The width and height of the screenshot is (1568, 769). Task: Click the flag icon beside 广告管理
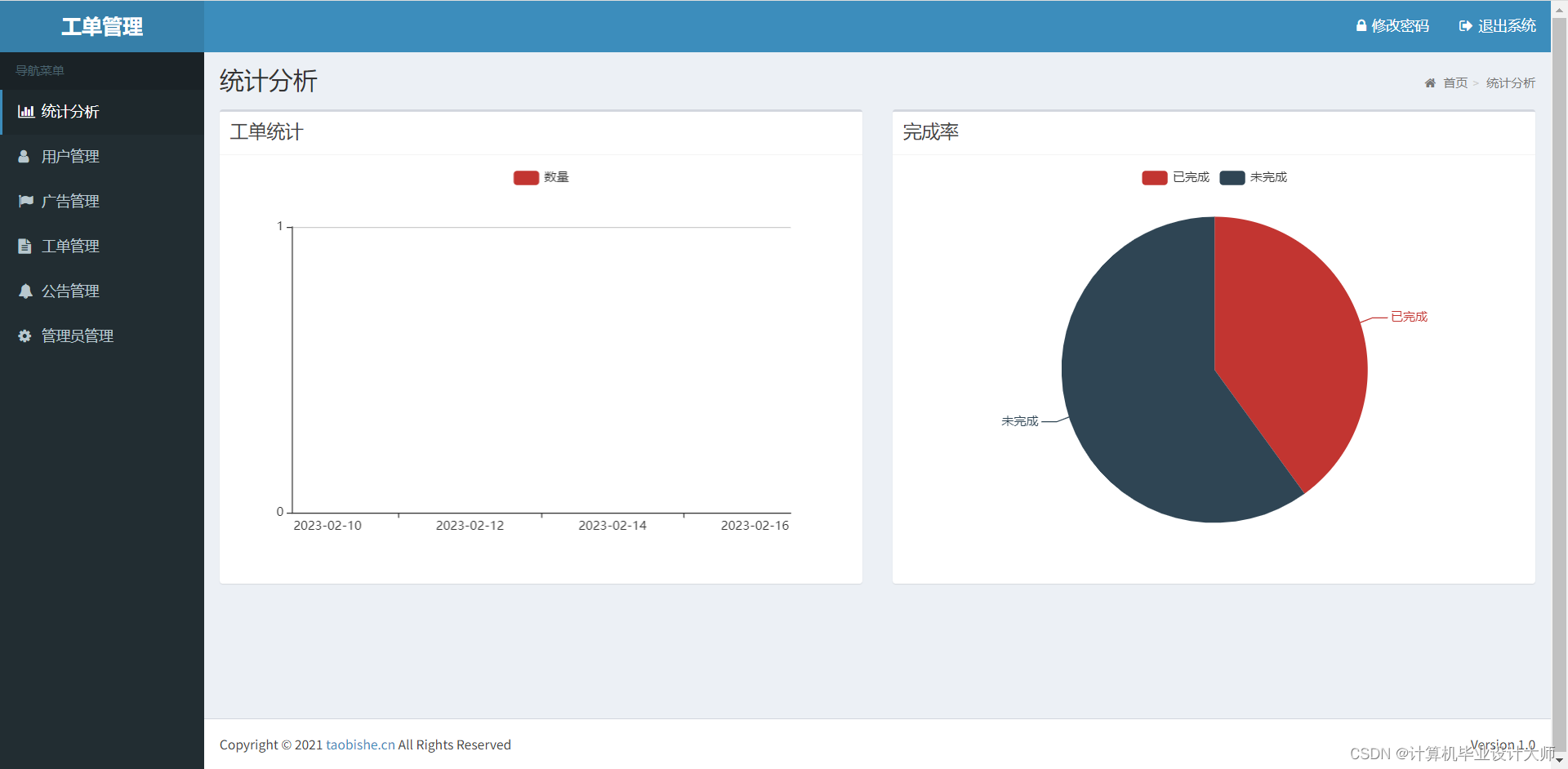(26, 201)
